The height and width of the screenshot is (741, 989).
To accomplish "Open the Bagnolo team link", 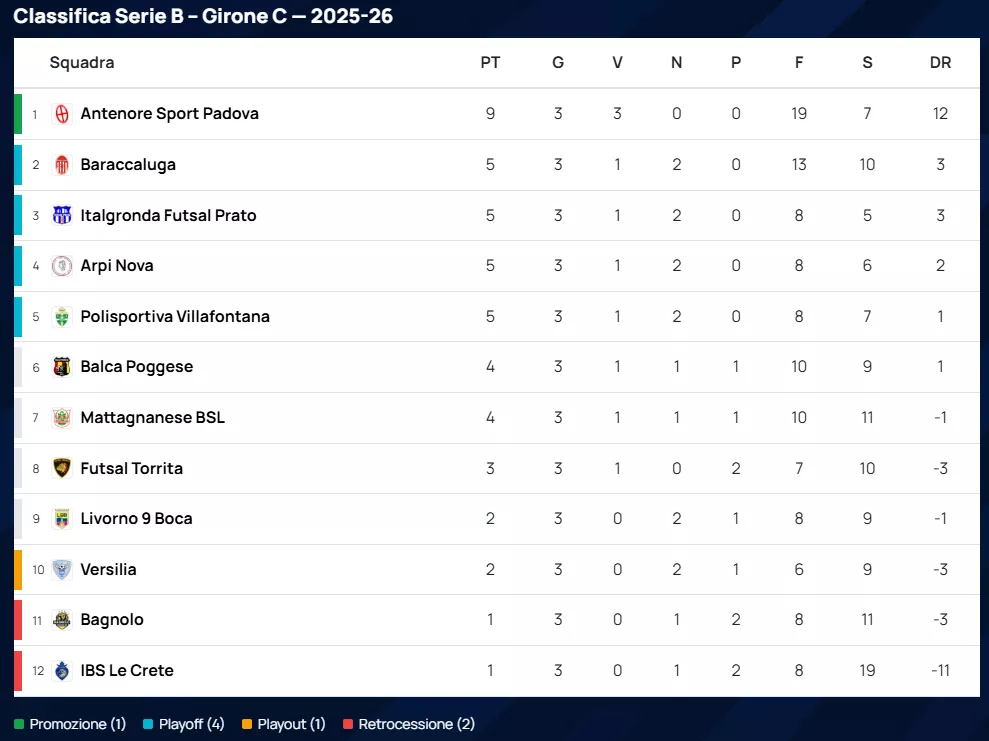I will [112, 620].
